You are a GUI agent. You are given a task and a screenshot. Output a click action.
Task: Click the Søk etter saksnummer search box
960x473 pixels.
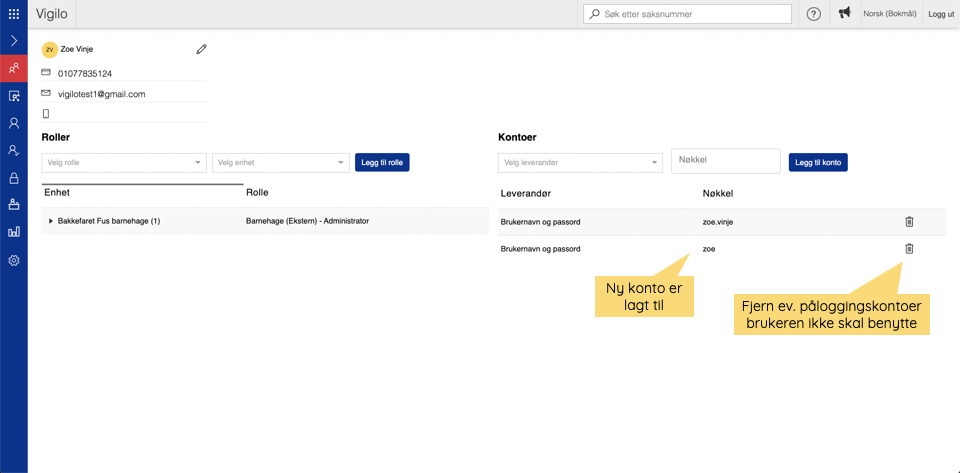point(688,14)
